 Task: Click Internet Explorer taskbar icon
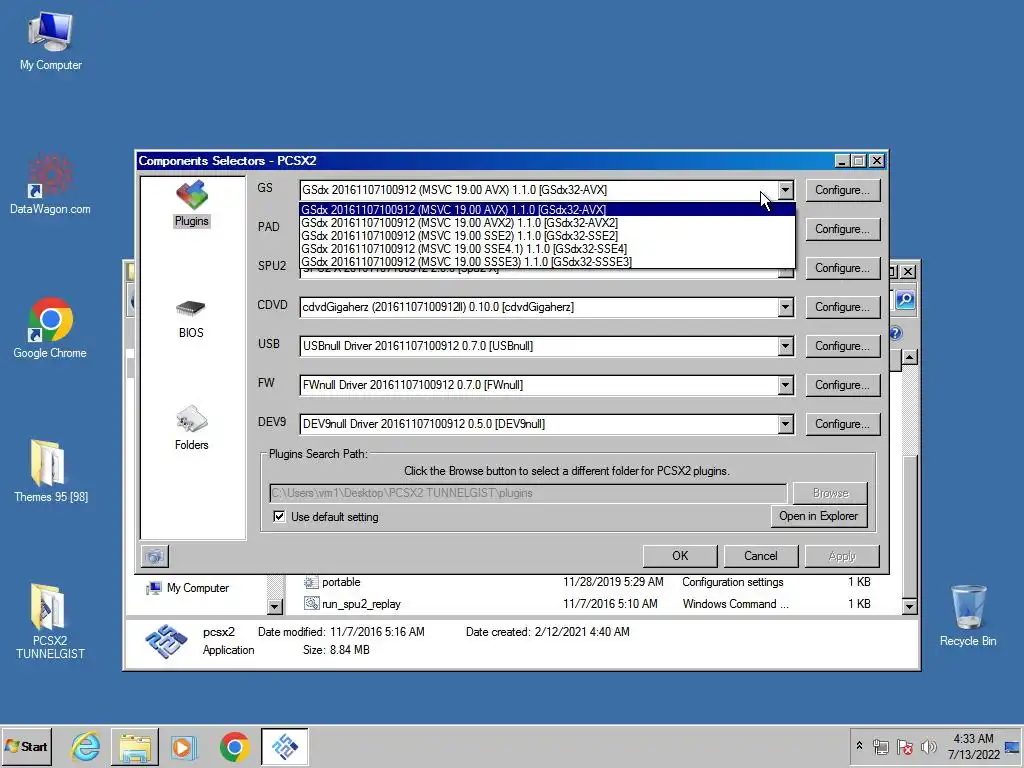click(86, 746)
